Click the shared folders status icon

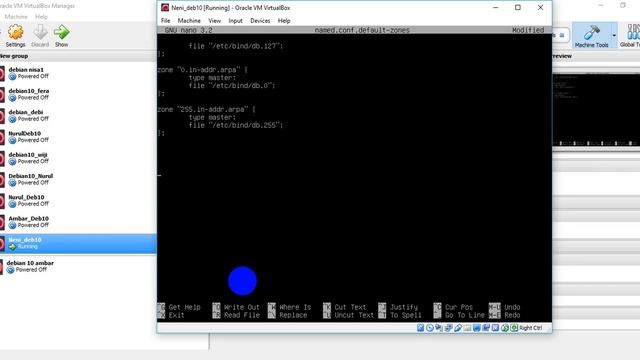(467, 328)
